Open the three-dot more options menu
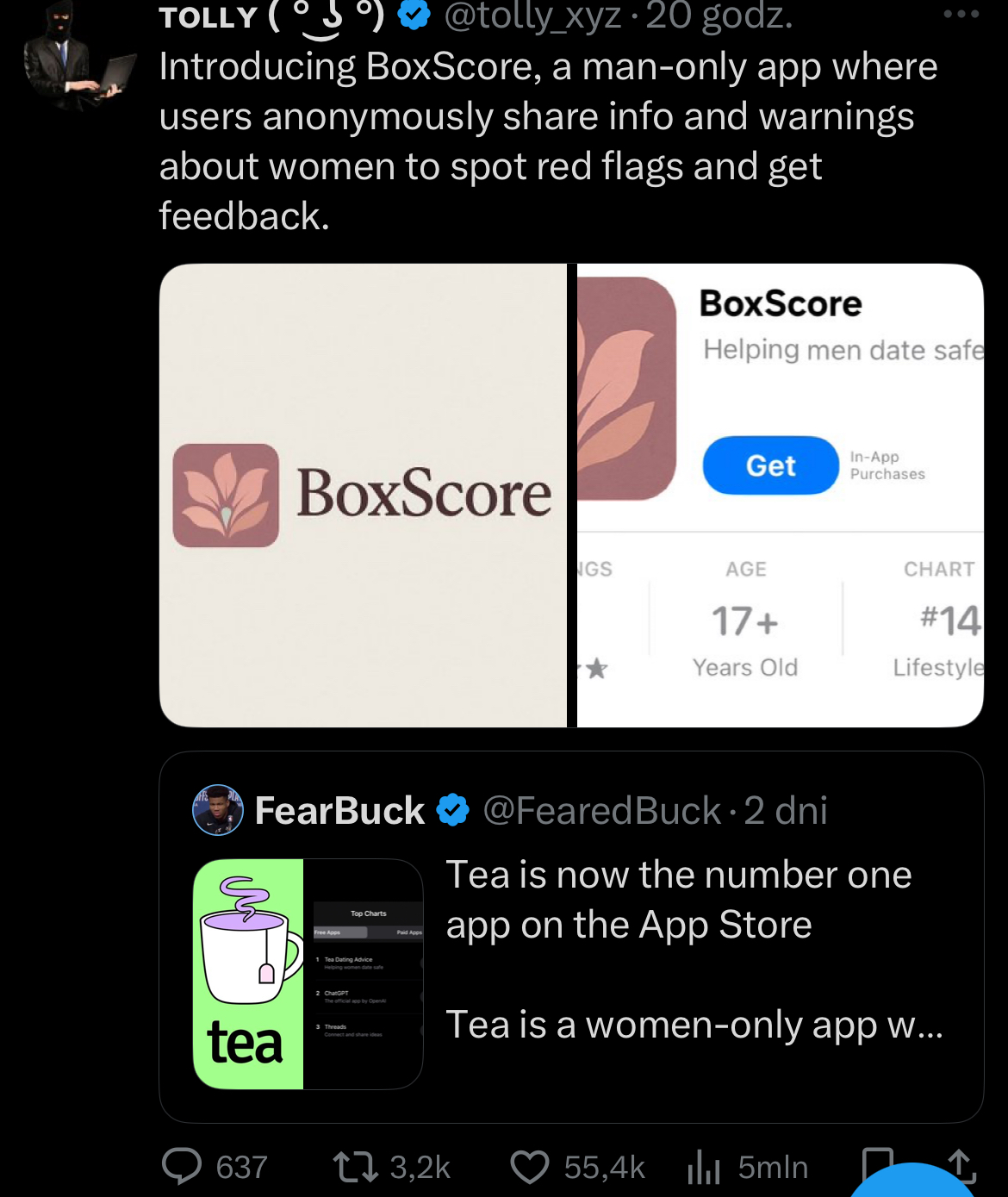The height and width of the screenshot is (1197, 1008). 961,14
